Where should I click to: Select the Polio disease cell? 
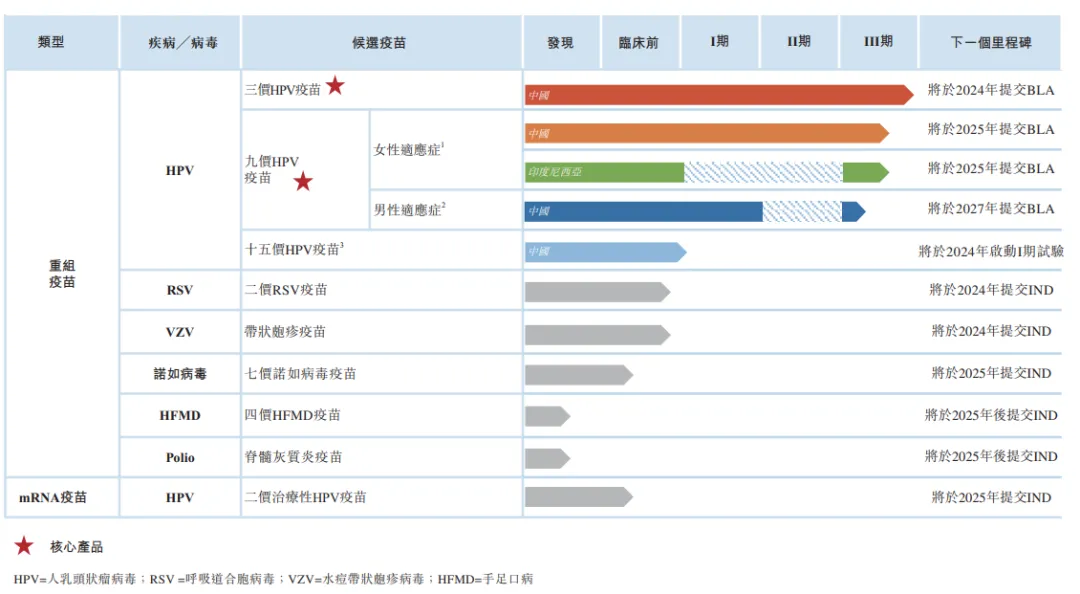click(x=180, y=458)
